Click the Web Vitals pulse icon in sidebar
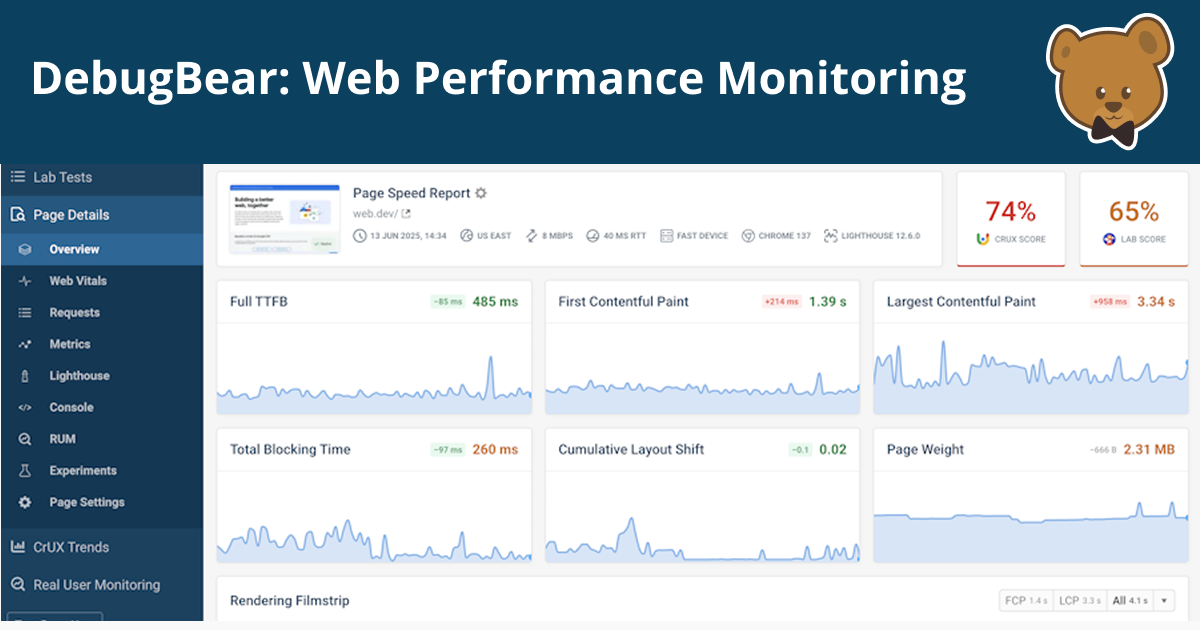Viewport: 1200px width, 630px height. [x=25, y=281]
